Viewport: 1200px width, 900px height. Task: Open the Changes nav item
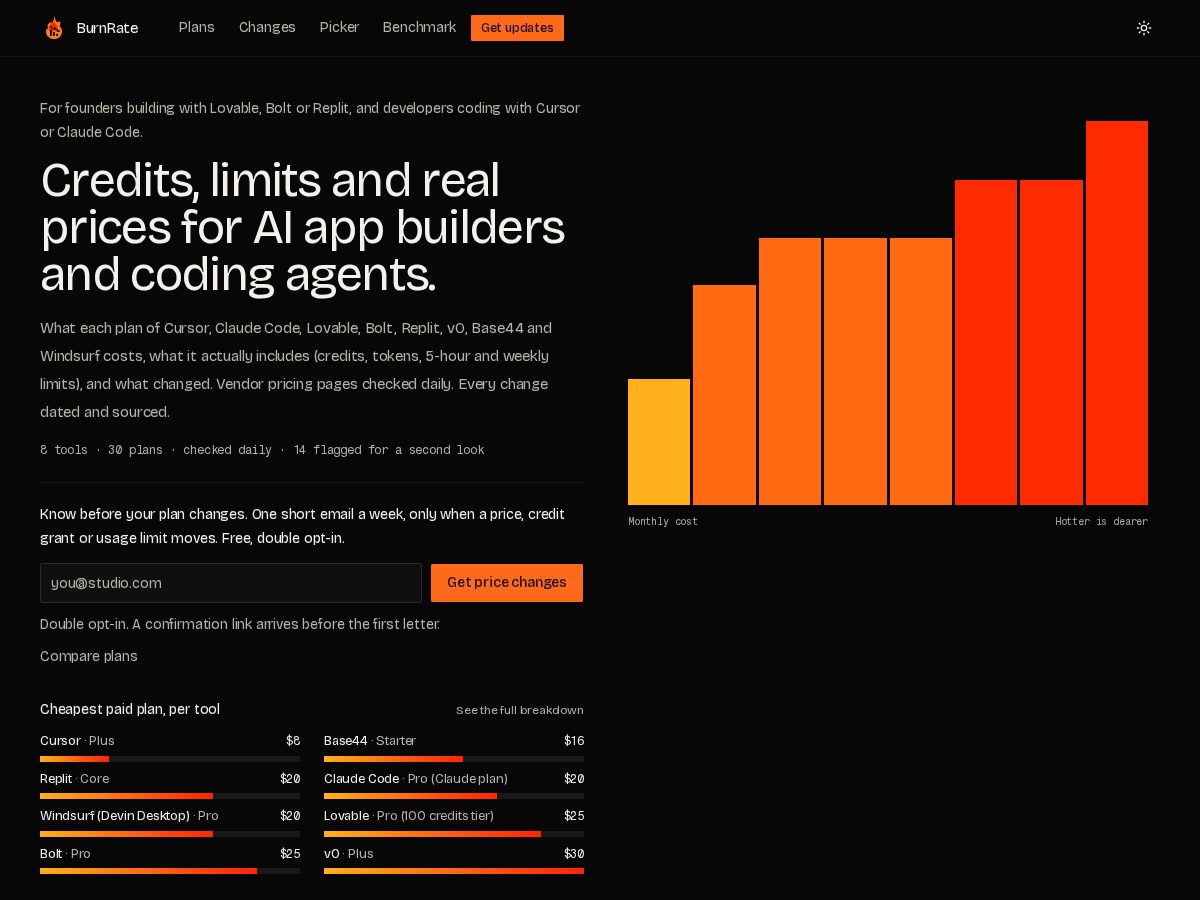click(267, 27)
